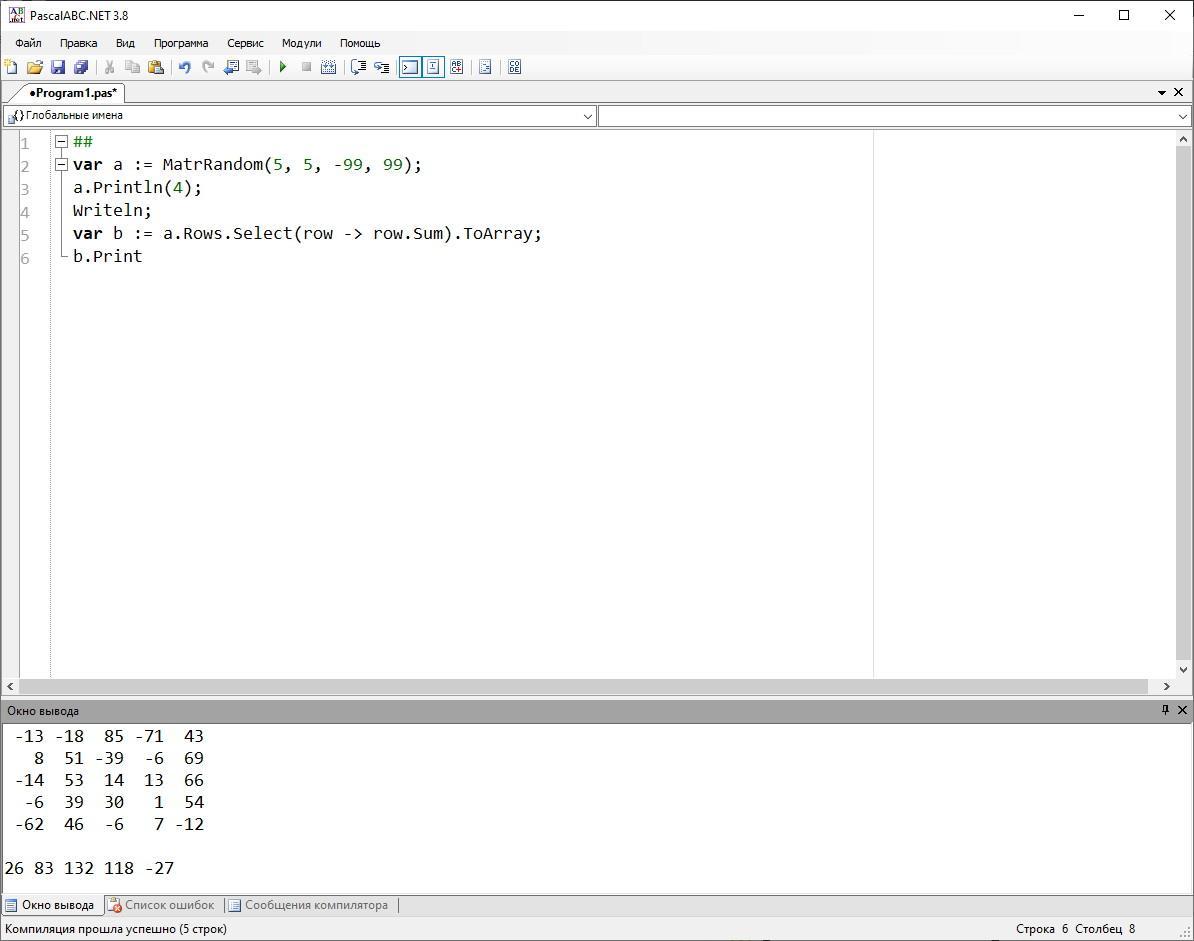This screenshot has width=1194, height=941.
Task: Click on b.Print code line
Action: pyautogui.click(x=107, y=257)
